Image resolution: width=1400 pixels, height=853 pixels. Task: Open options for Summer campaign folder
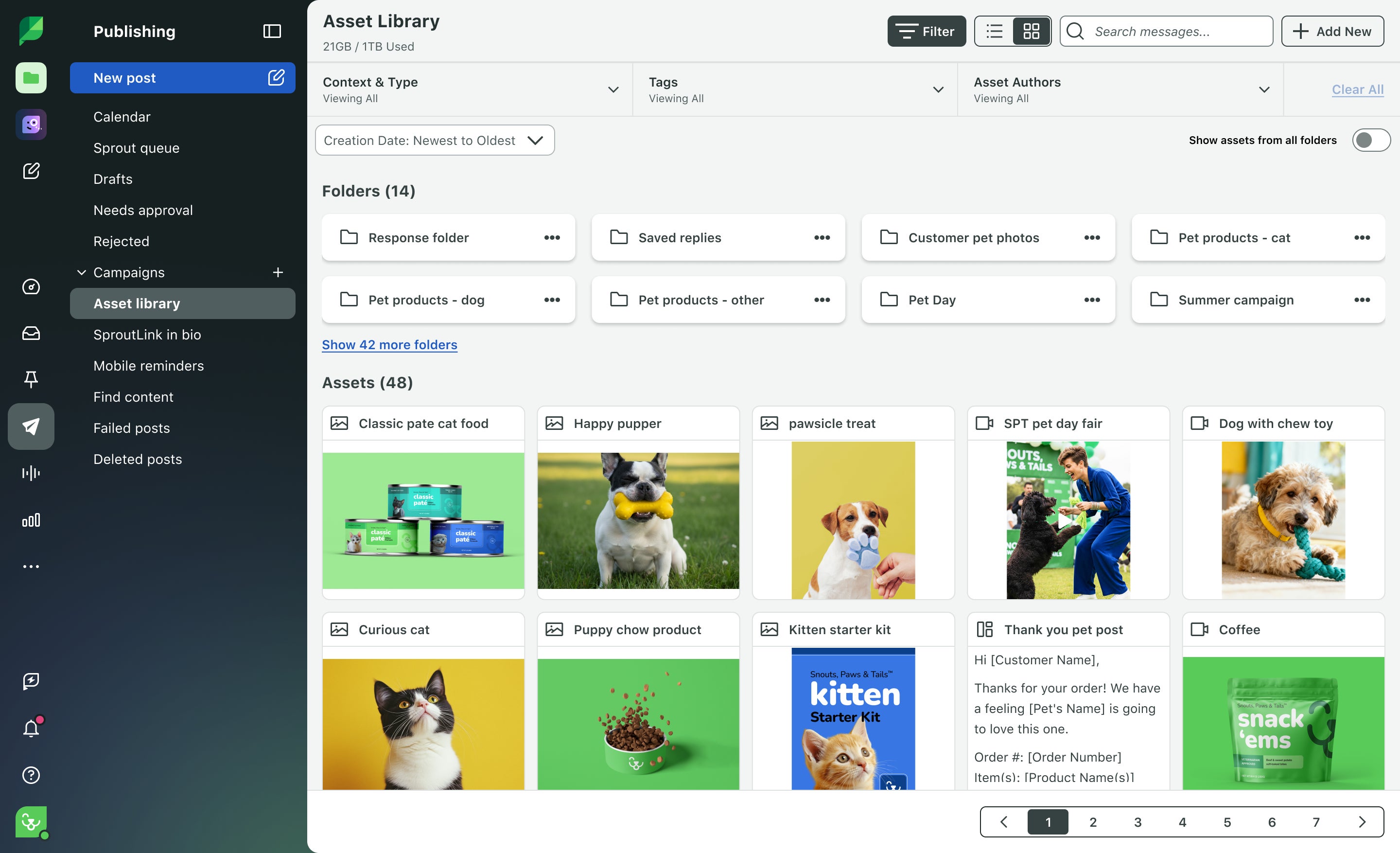tap(1362, 300)
